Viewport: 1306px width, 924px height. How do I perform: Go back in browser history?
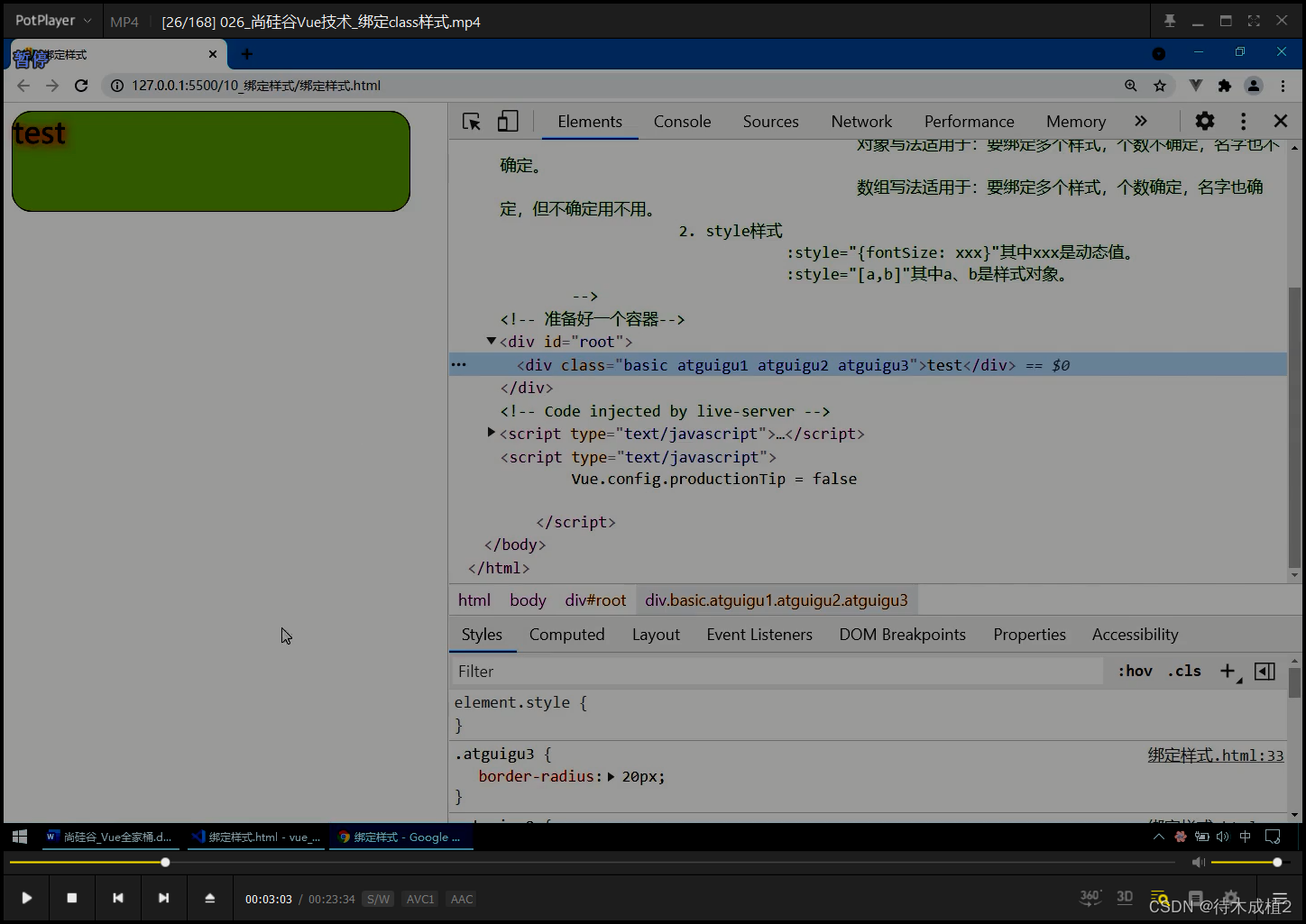tap(23, 86)
